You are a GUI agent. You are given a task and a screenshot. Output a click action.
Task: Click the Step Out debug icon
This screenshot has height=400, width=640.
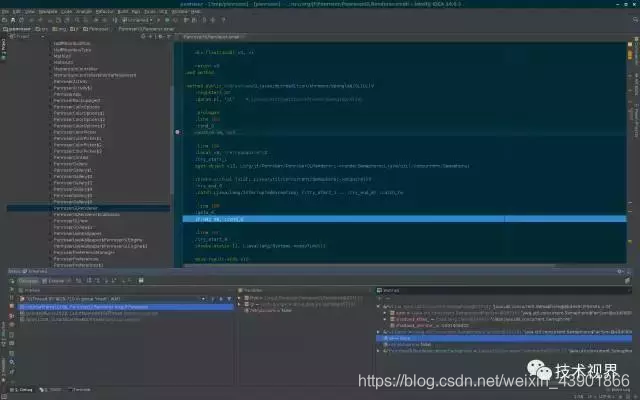(114, 280)
